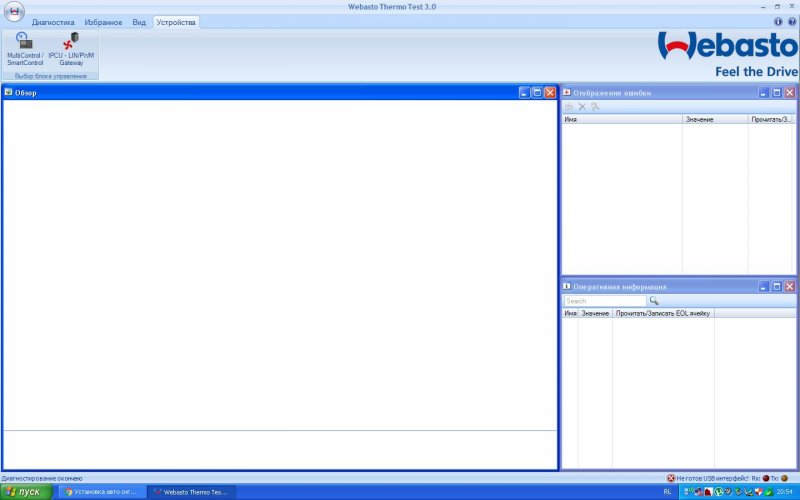800x500 pixels.
Task: Minimize the Отображение ошибки panel
Action: pyautogui.click(x=763, y=92)
